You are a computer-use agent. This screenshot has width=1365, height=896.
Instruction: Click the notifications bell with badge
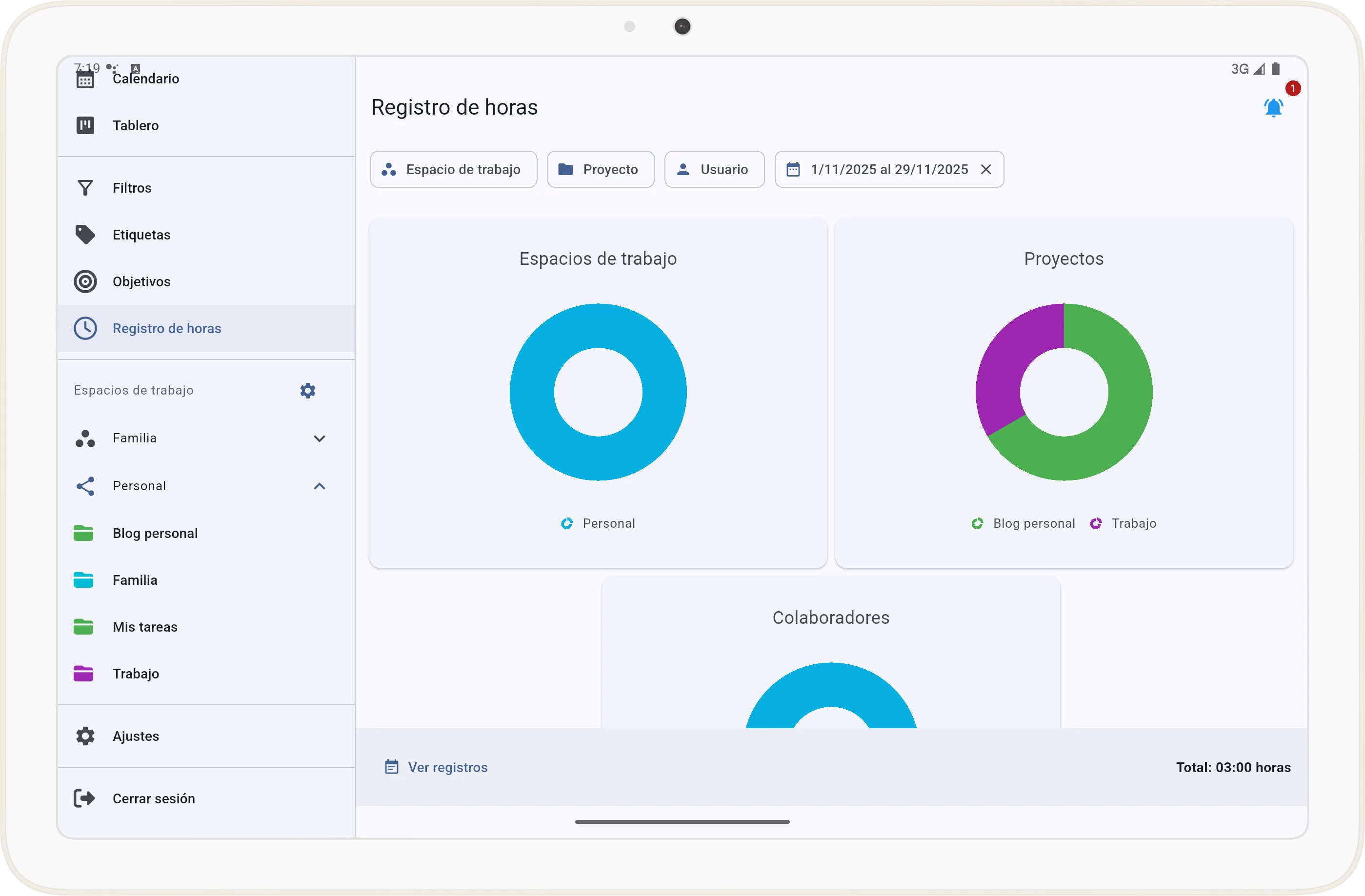coord(1273,108)
